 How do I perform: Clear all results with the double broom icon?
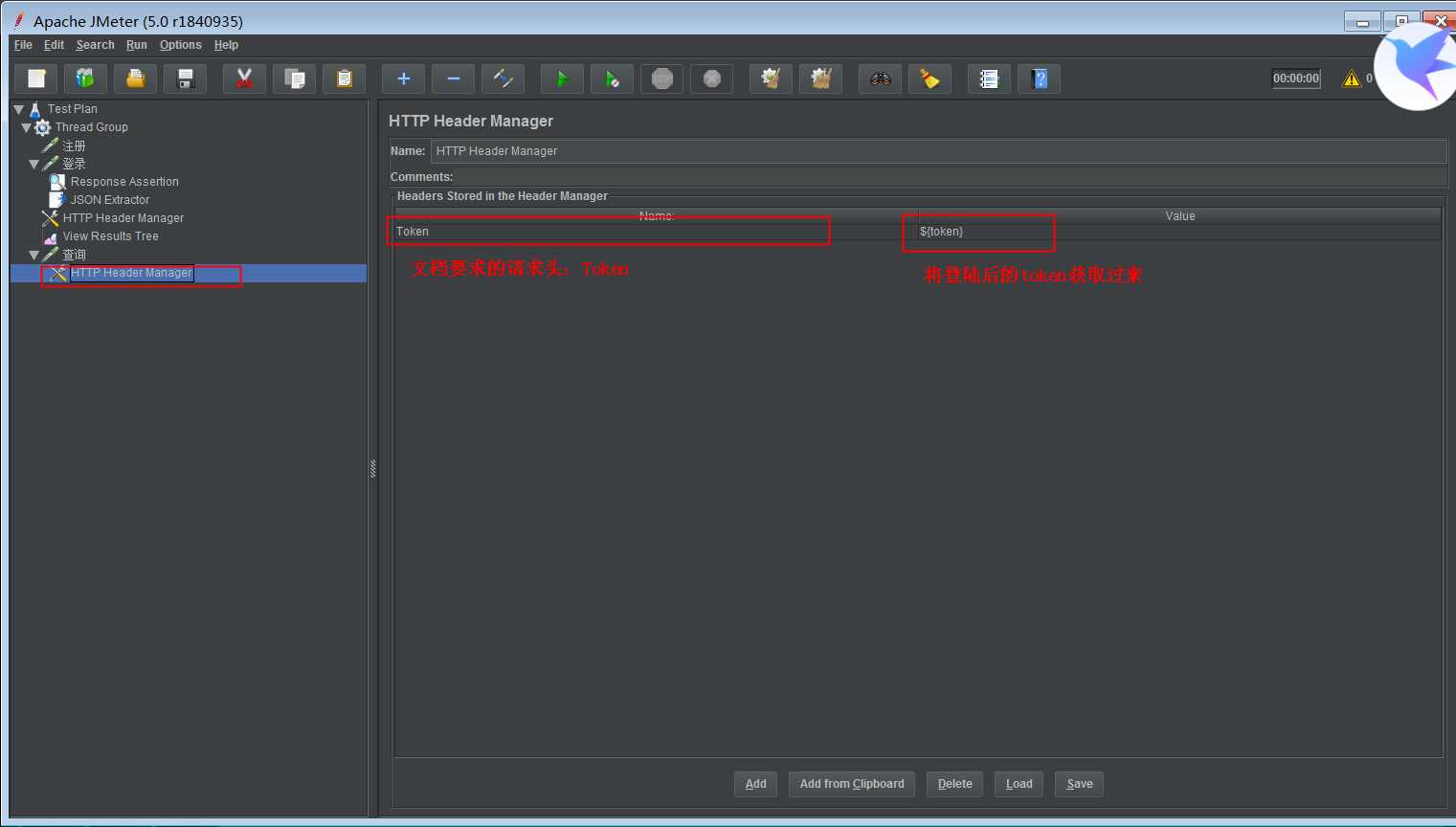[x=821, y=78]
